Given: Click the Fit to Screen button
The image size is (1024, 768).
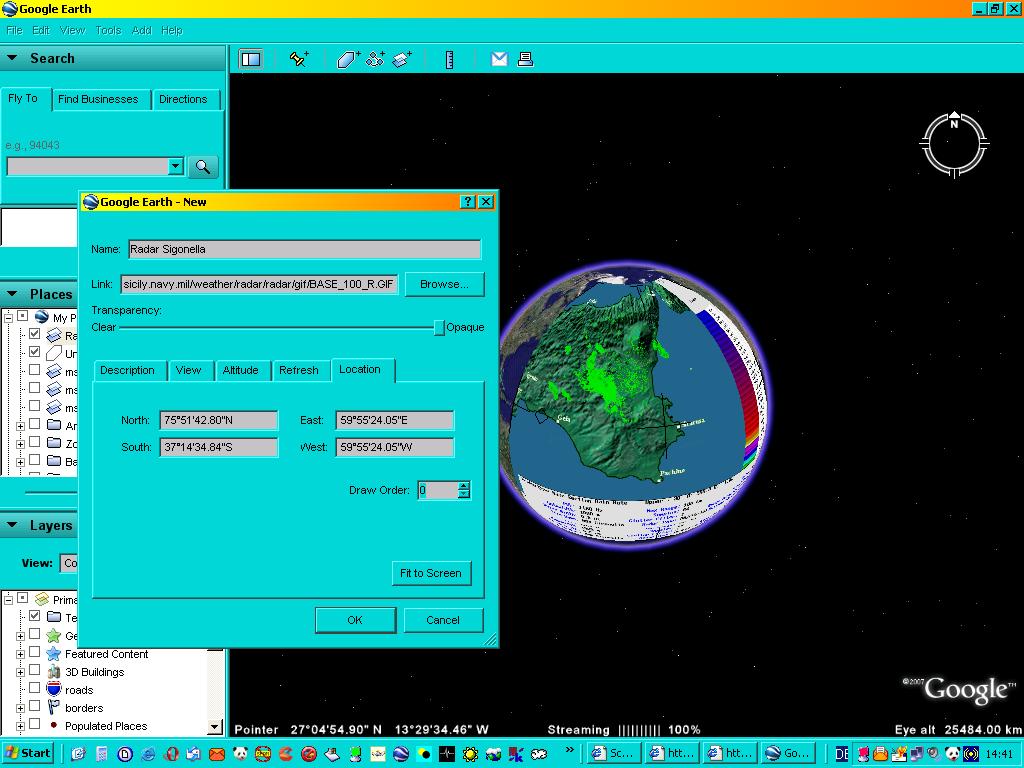Looking at the screenshot, I should pos(430,573).
